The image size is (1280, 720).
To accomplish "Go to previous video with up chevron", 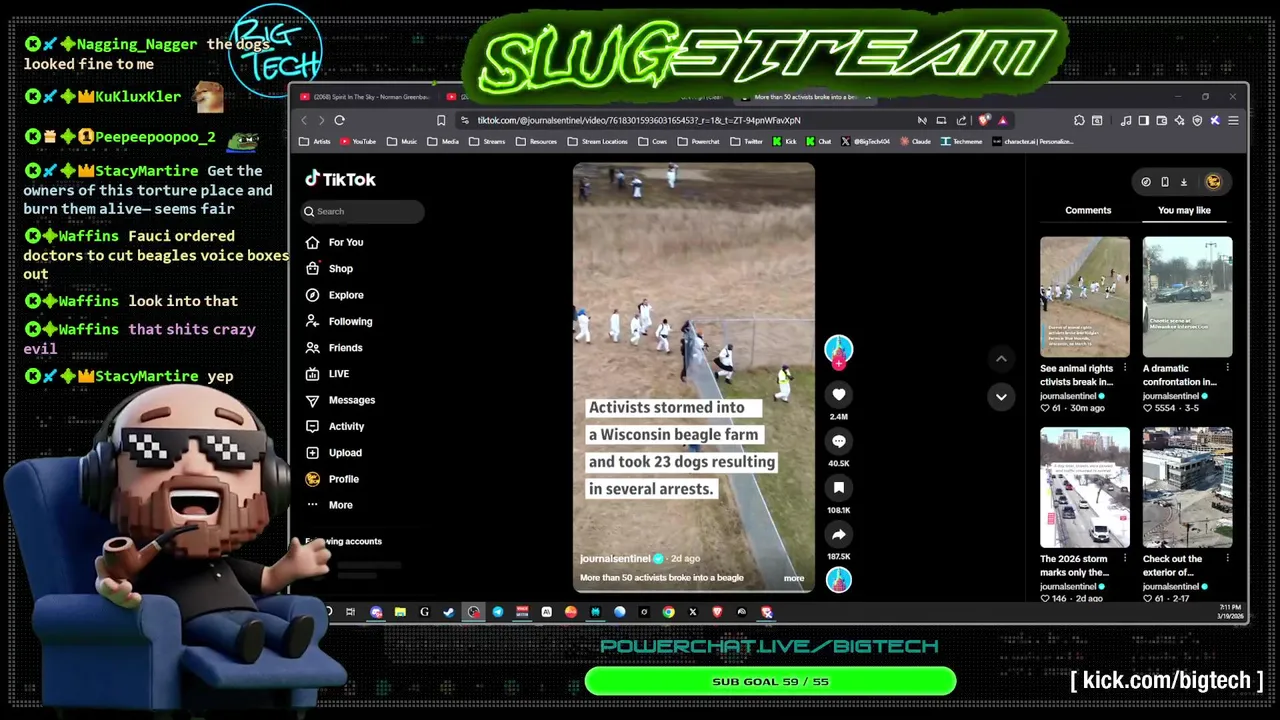I will (1001, 358).
